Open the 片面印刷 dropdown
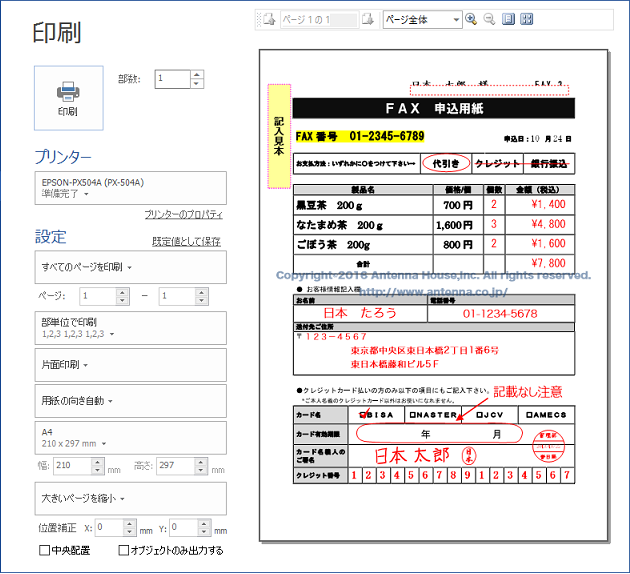Viewport: 630px width, 574px height. pyautogui.click(x=131, y=365)
